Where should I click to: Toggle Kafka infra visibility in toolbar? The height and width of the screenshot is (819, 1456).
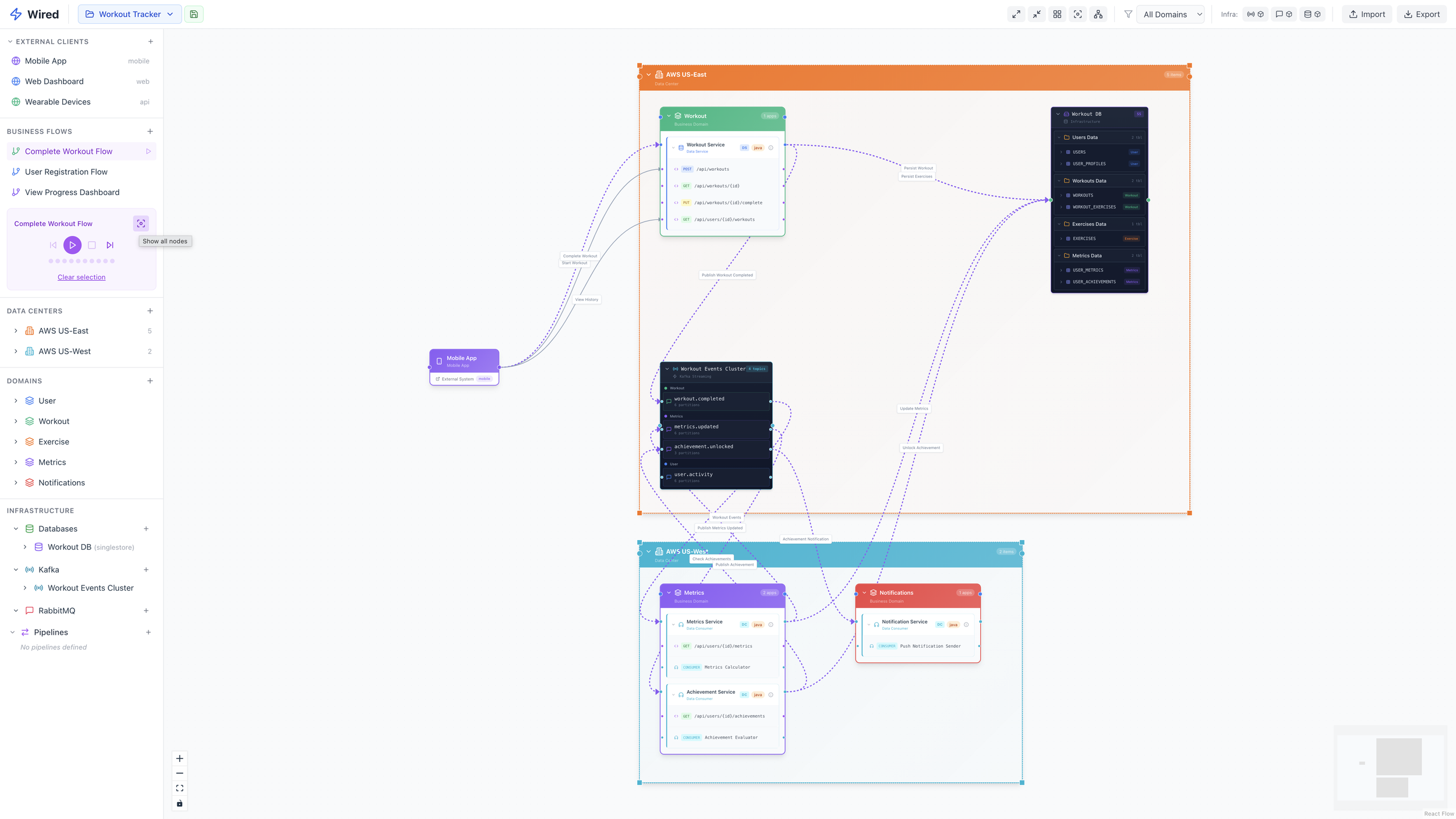click(1255, 15)
